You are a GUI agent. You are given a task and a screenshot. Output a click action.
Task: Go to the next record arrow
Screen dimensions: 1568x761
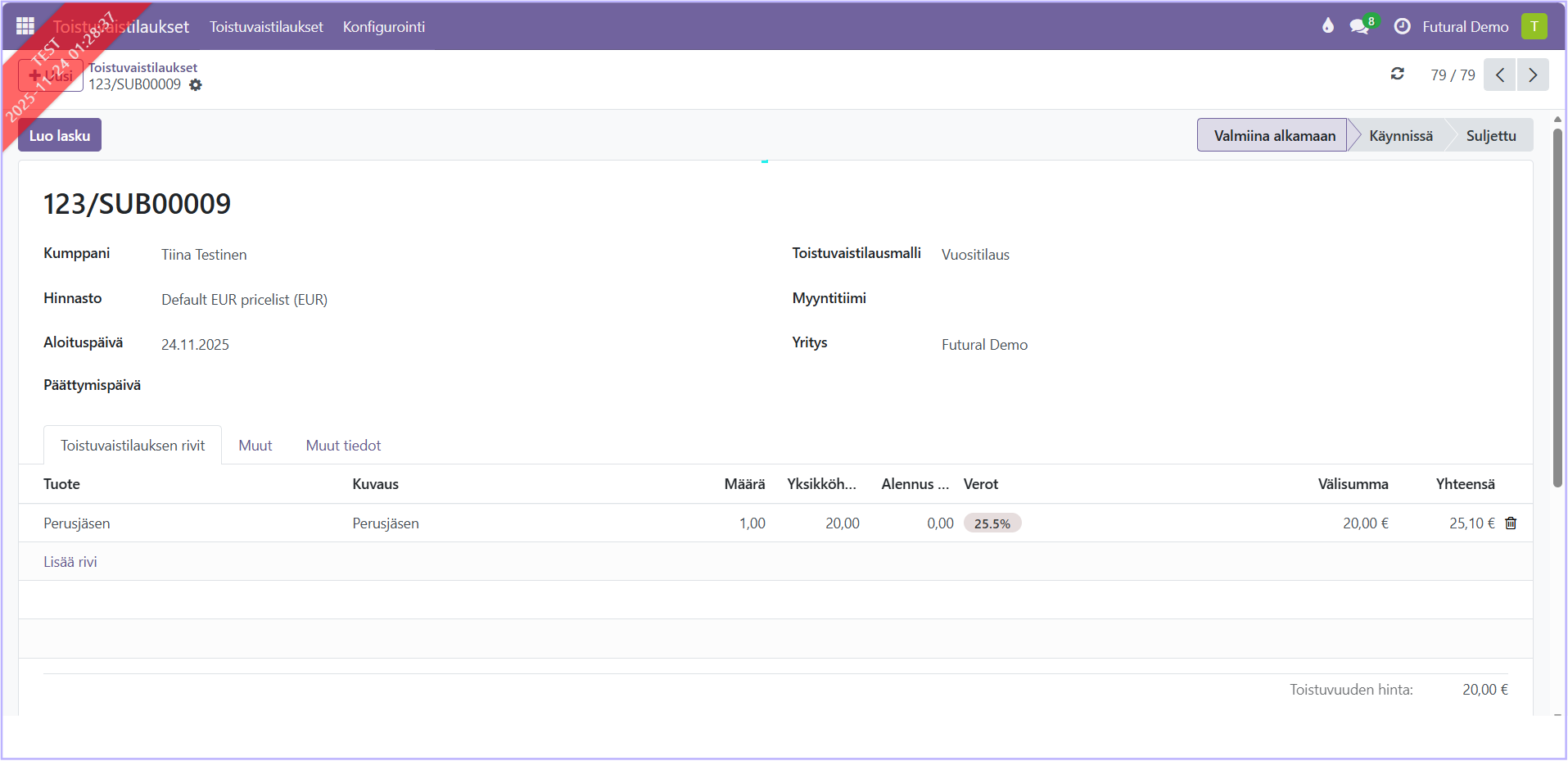[1532, 75]
